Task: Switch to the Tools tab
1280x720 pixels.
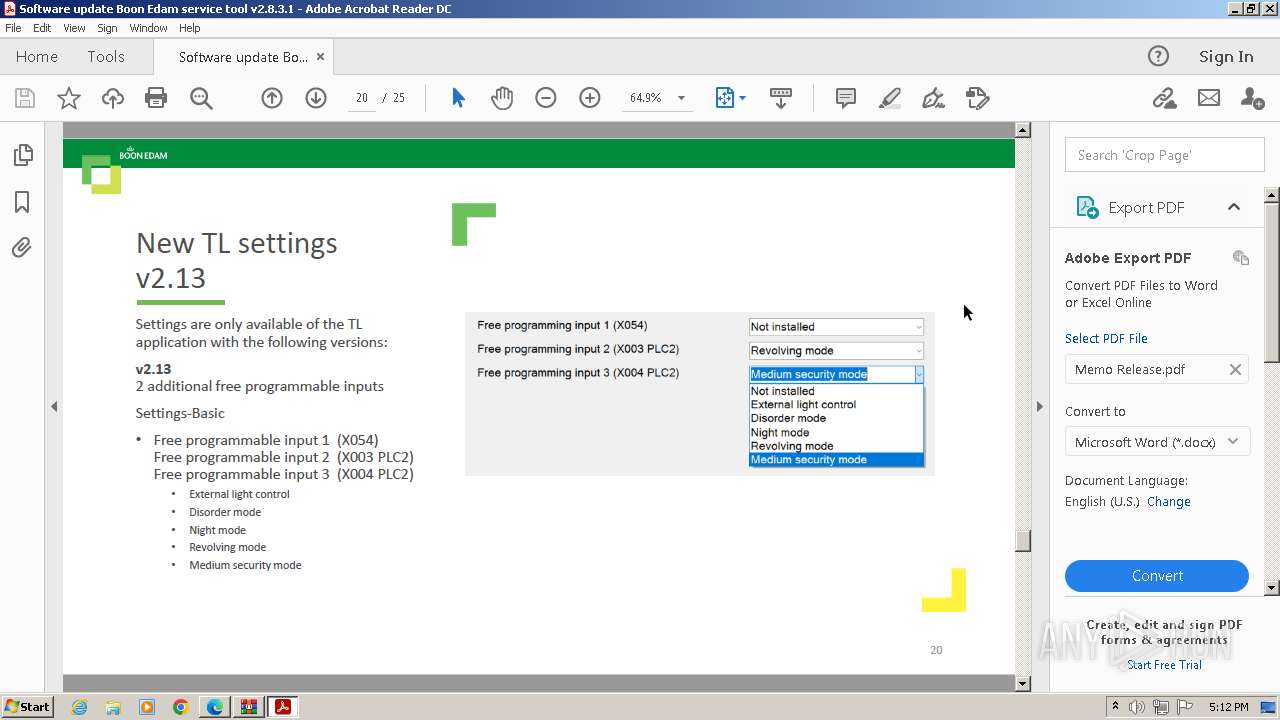Action: 106,56
